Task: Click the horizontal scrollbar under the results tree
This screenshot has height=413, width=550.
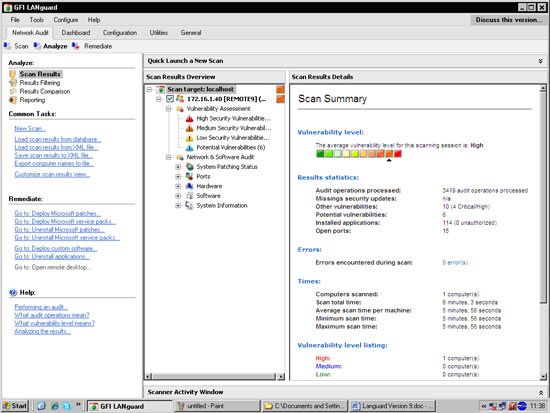Action: 214,377
